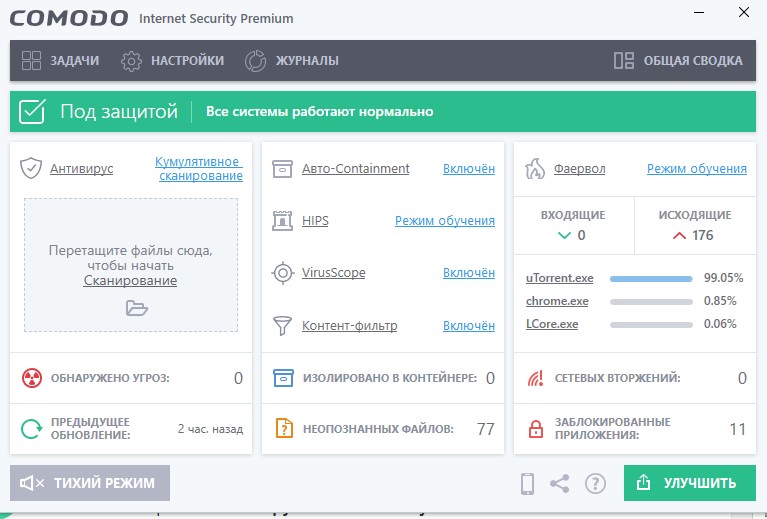Click the network intrusions signal icon
This screenshot has width=767, height=519.
click(x=535, y=378)
